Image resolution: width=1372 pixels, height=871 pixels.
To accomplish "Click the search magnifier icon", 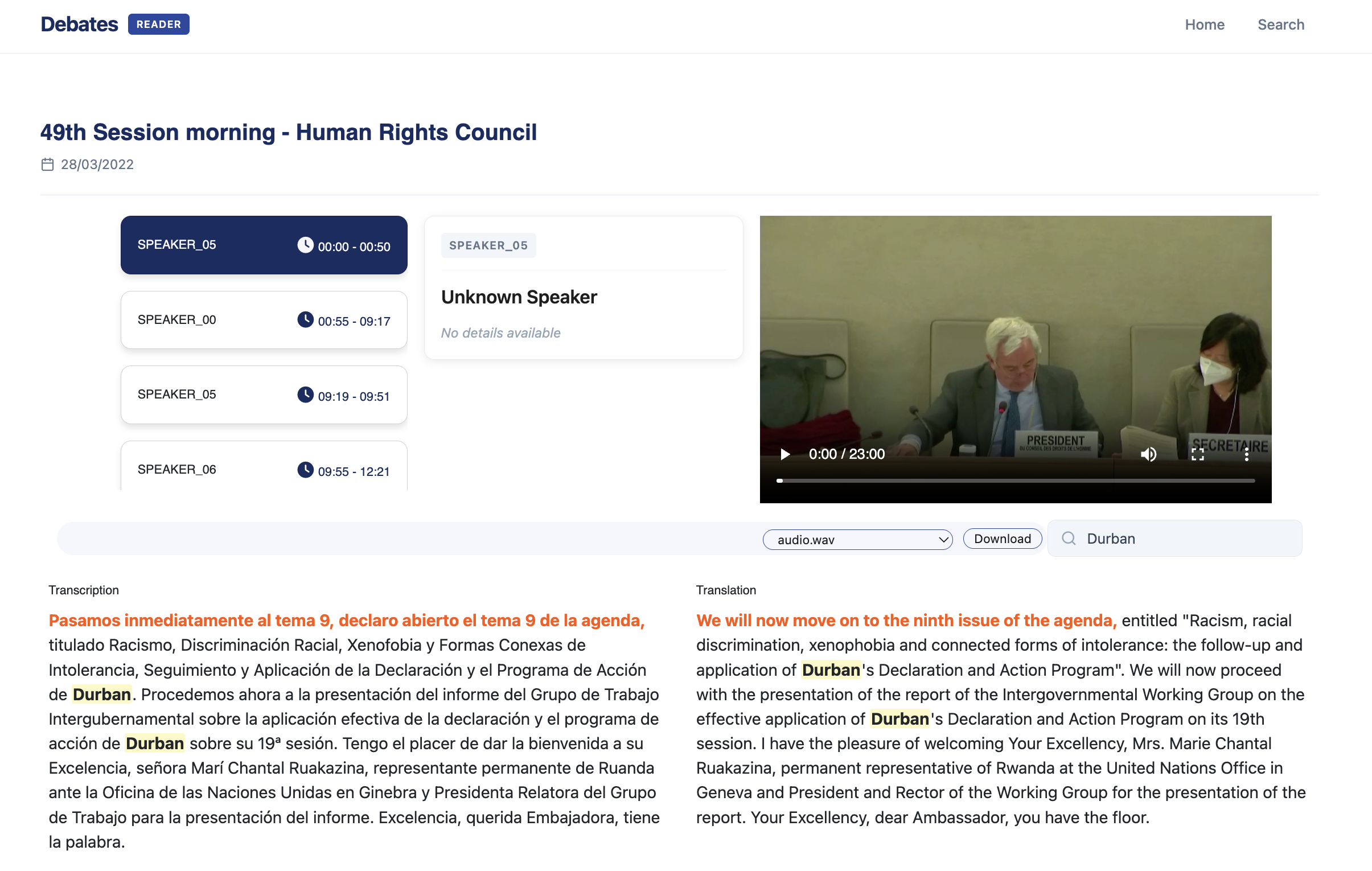I will click(1069, 539).
